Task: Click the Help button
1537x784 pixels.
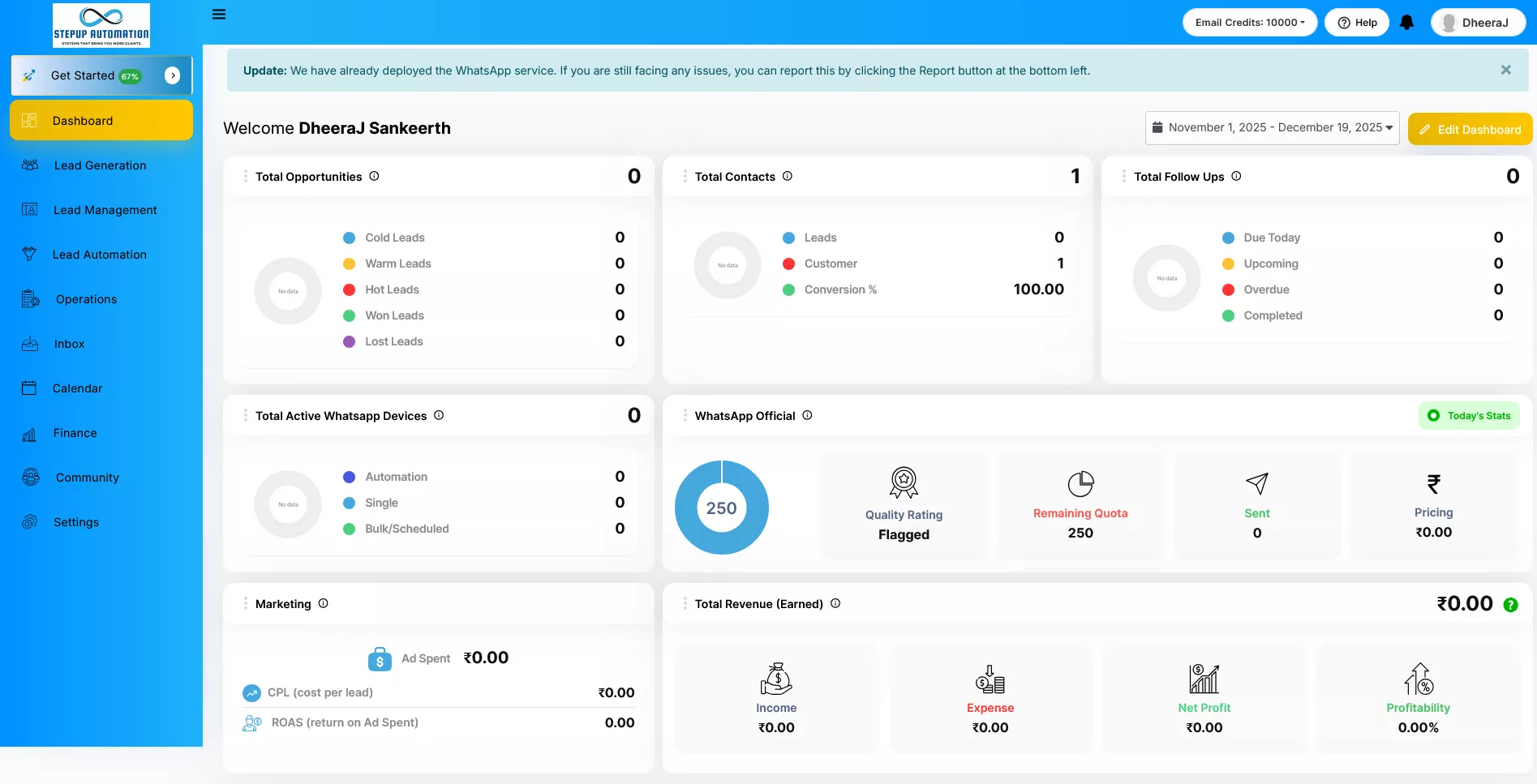Action: 1357,23
